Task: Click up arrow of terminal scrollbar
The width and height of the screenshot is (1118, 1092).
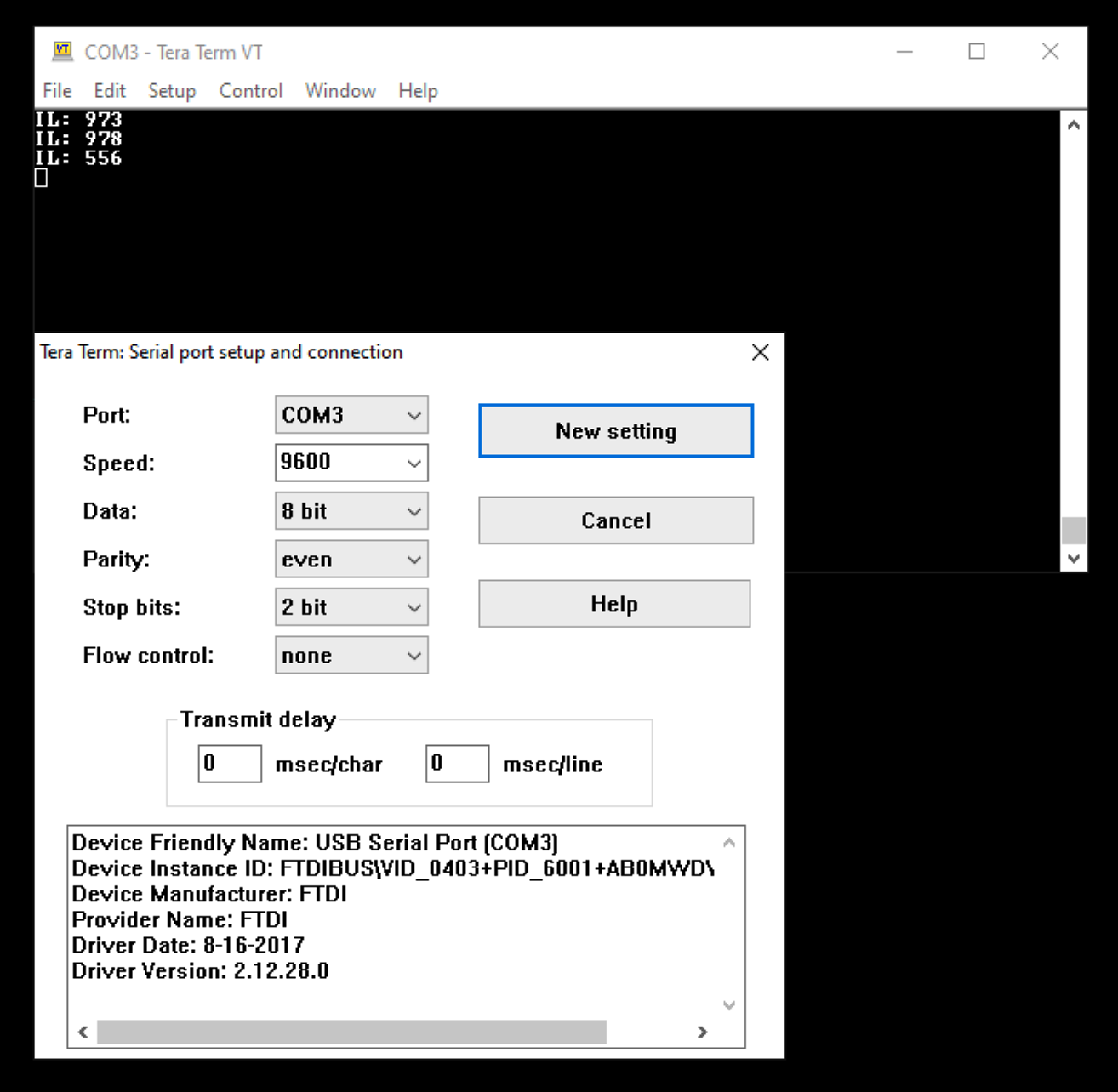Action: (x=1074, y=125)
